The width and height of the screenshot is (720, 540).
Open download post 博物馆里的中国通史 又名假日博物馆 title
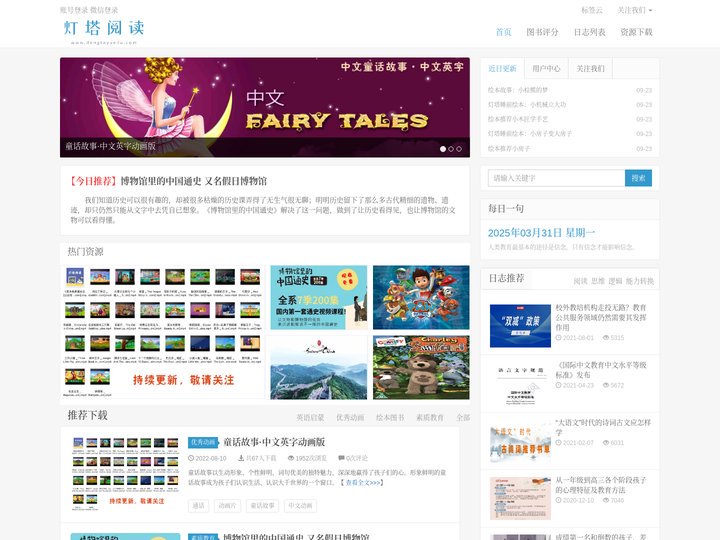(296, 536)
